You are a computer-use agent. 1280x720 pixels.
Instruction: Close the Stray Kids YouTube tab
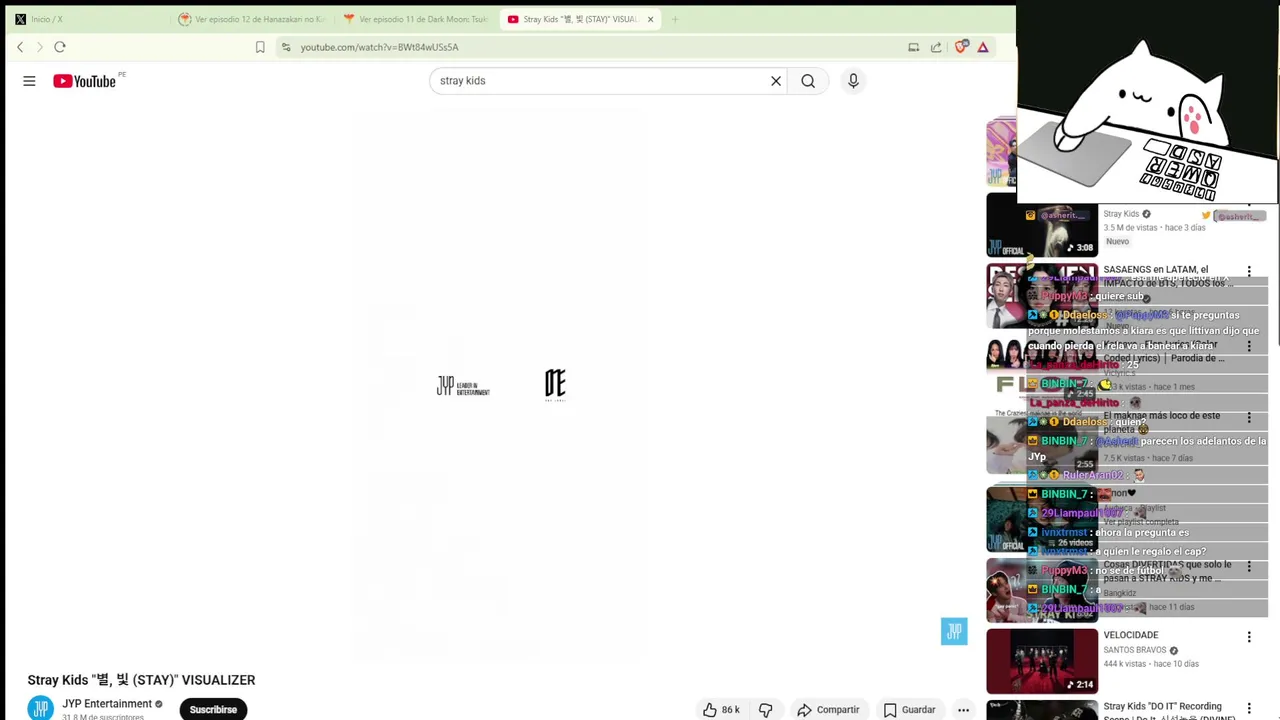(651, 19)
